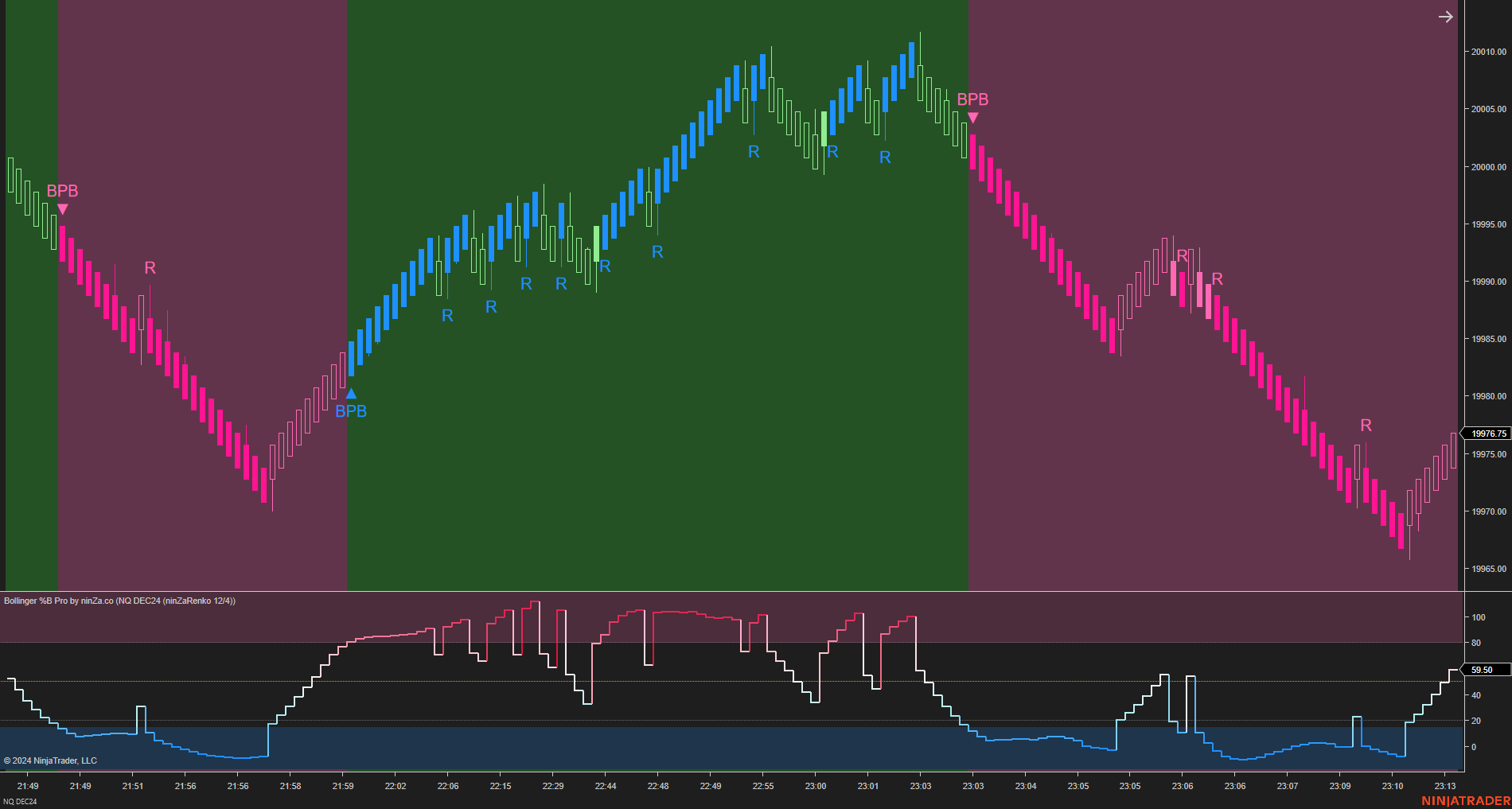Click the 21:58 time axis label
The width and height of the screenshot is (1512, 809).
pyautogui.click(x=290, y=786)
